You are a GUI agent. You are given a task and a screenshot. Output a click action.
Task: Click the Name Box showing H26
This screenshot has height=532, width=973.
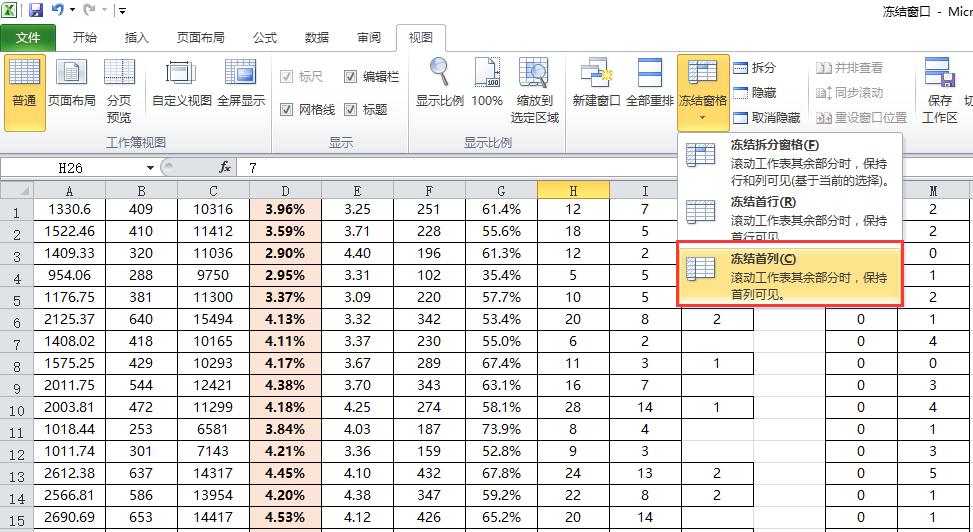click(x=71, y=168)
